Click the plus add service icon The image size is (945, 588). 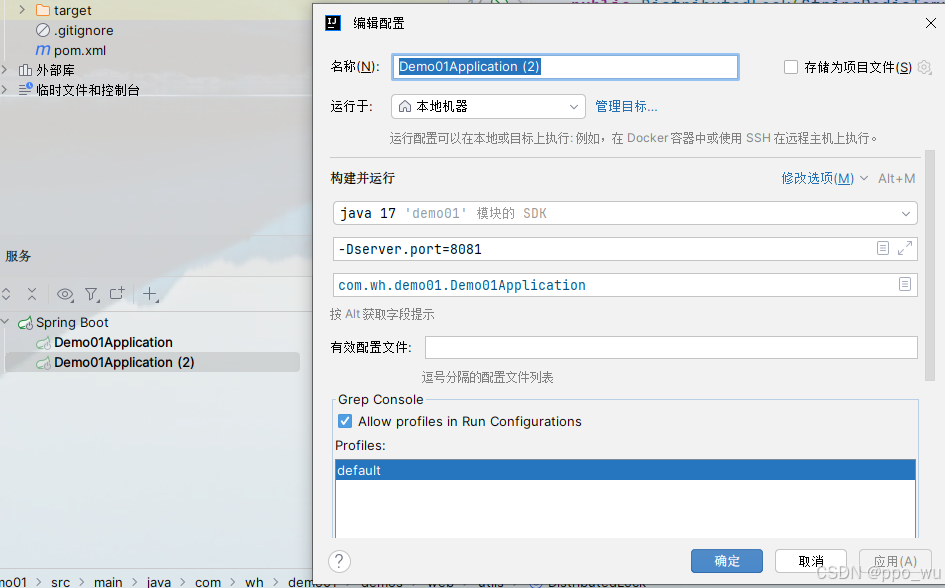(149, 294)
